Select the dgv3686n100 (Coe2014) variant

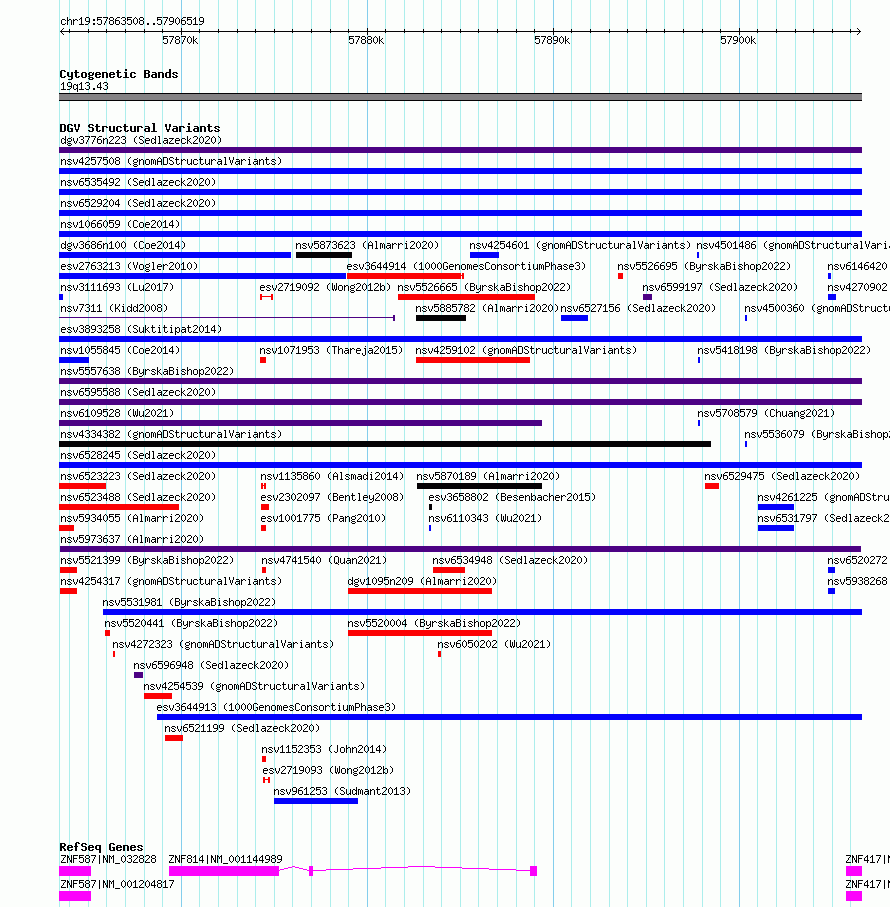coord(123,245)
